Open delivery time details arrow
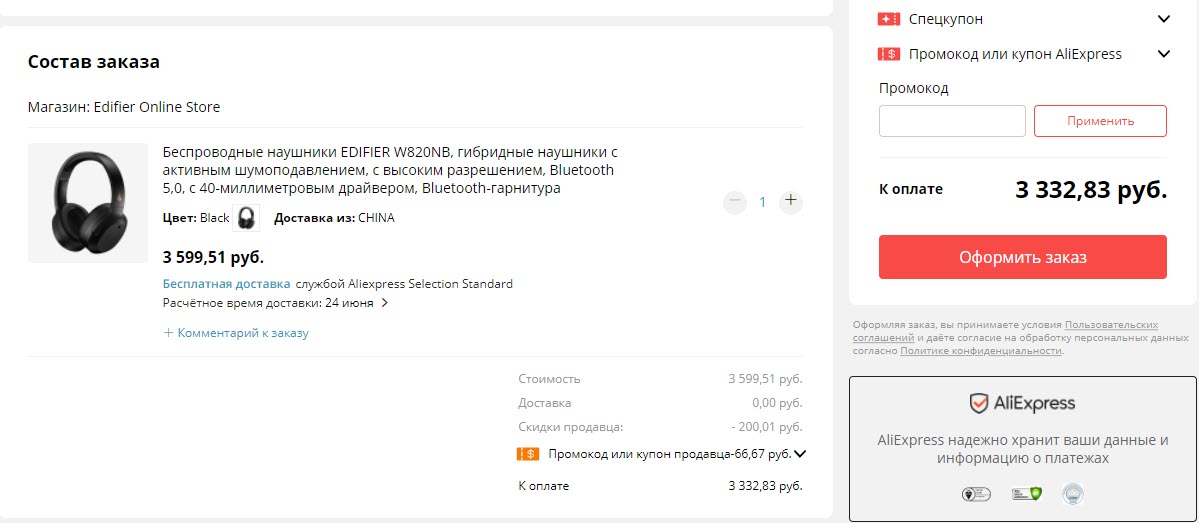 click(385, 303)
